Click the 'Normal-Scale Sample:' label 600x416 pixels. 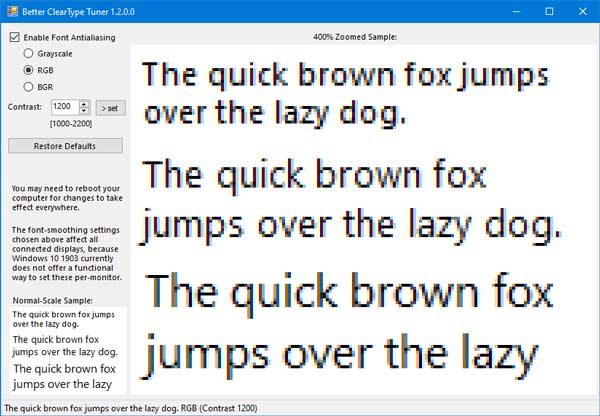(x=52, y=301)
